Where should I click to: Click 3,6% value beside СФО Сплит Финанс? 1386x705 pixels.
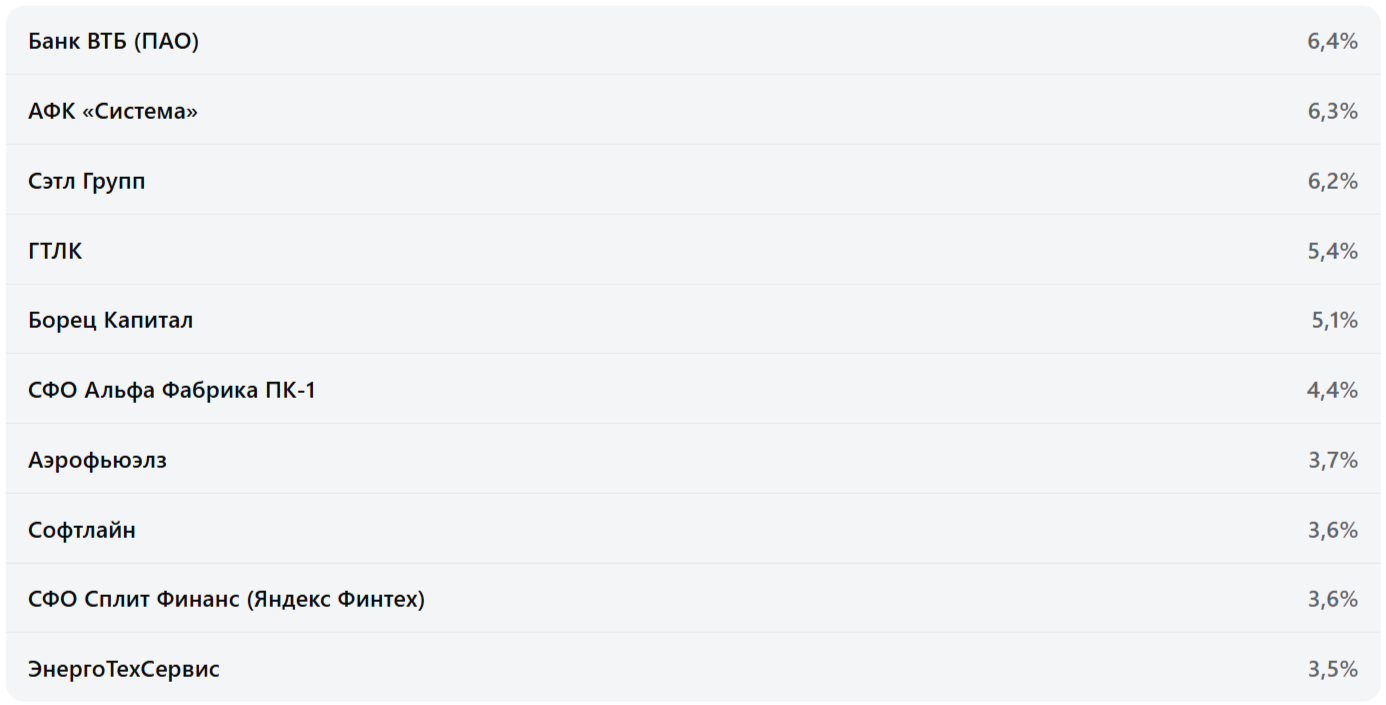(1332, 599)
